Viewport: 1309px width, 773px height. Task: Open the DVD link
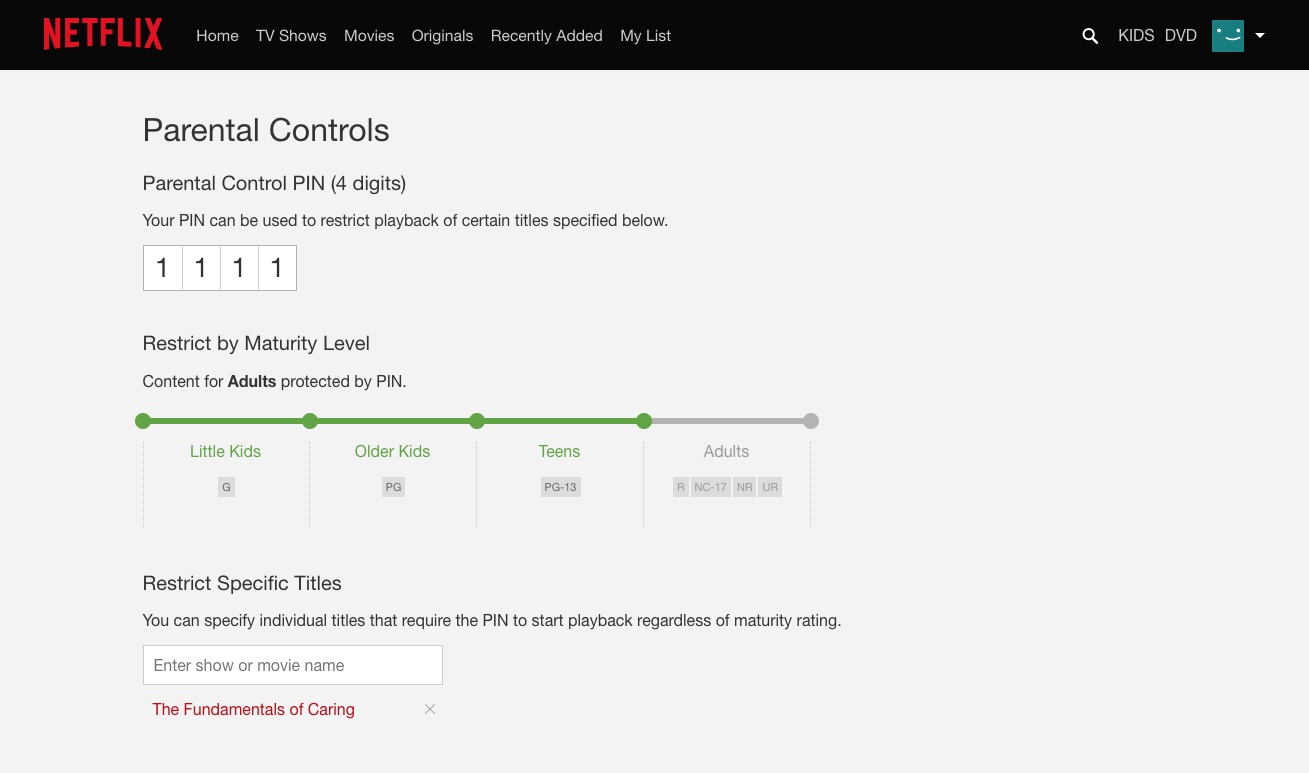click(x=1181, y=36)
